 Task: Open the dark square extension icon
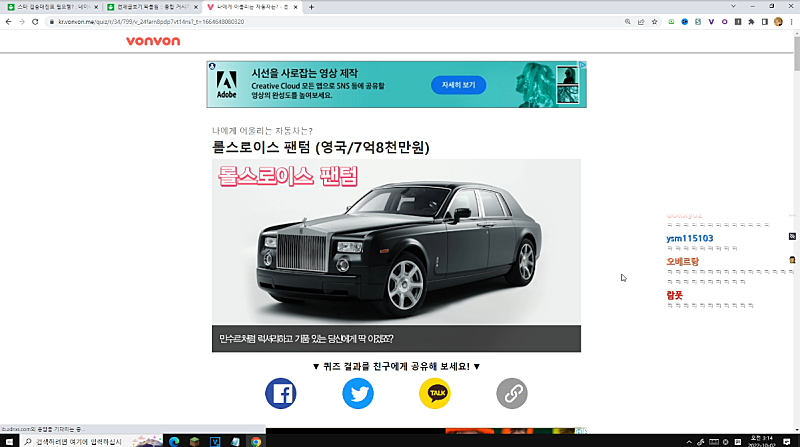(738, 22)
